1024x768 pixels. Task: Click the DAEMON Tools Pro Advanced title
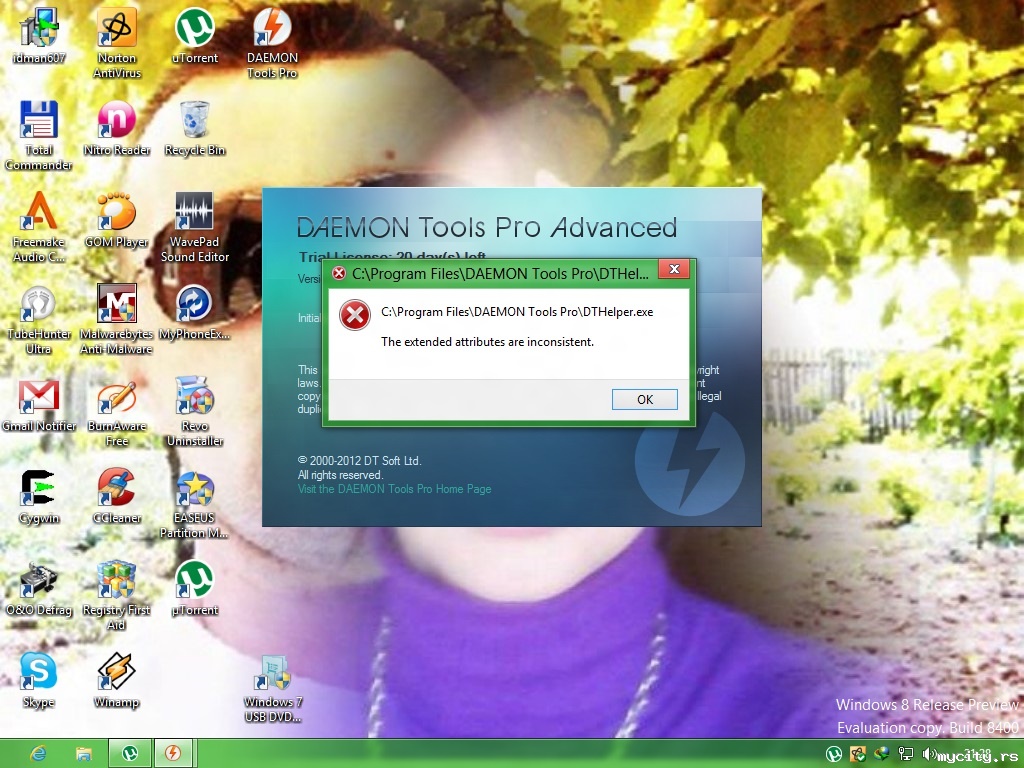487,227
